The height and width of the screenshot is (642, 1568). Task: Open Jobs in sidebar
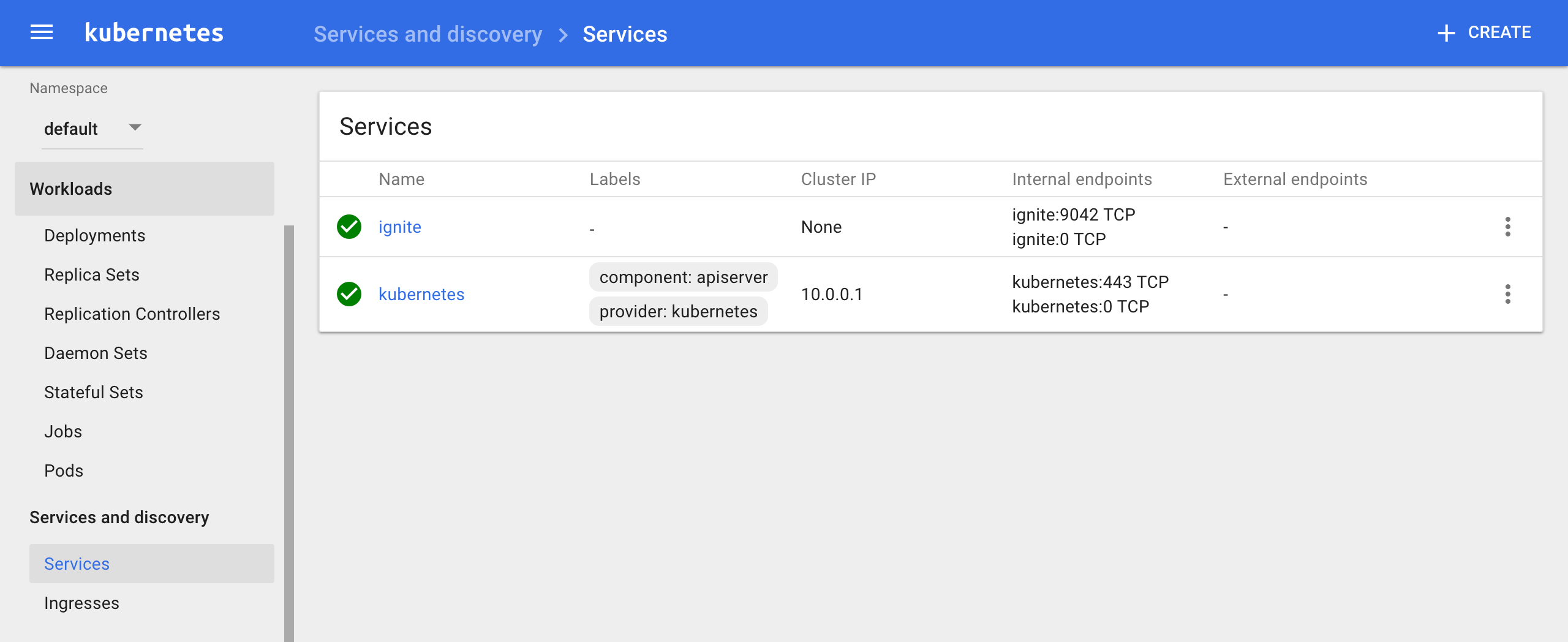[63, 432]
